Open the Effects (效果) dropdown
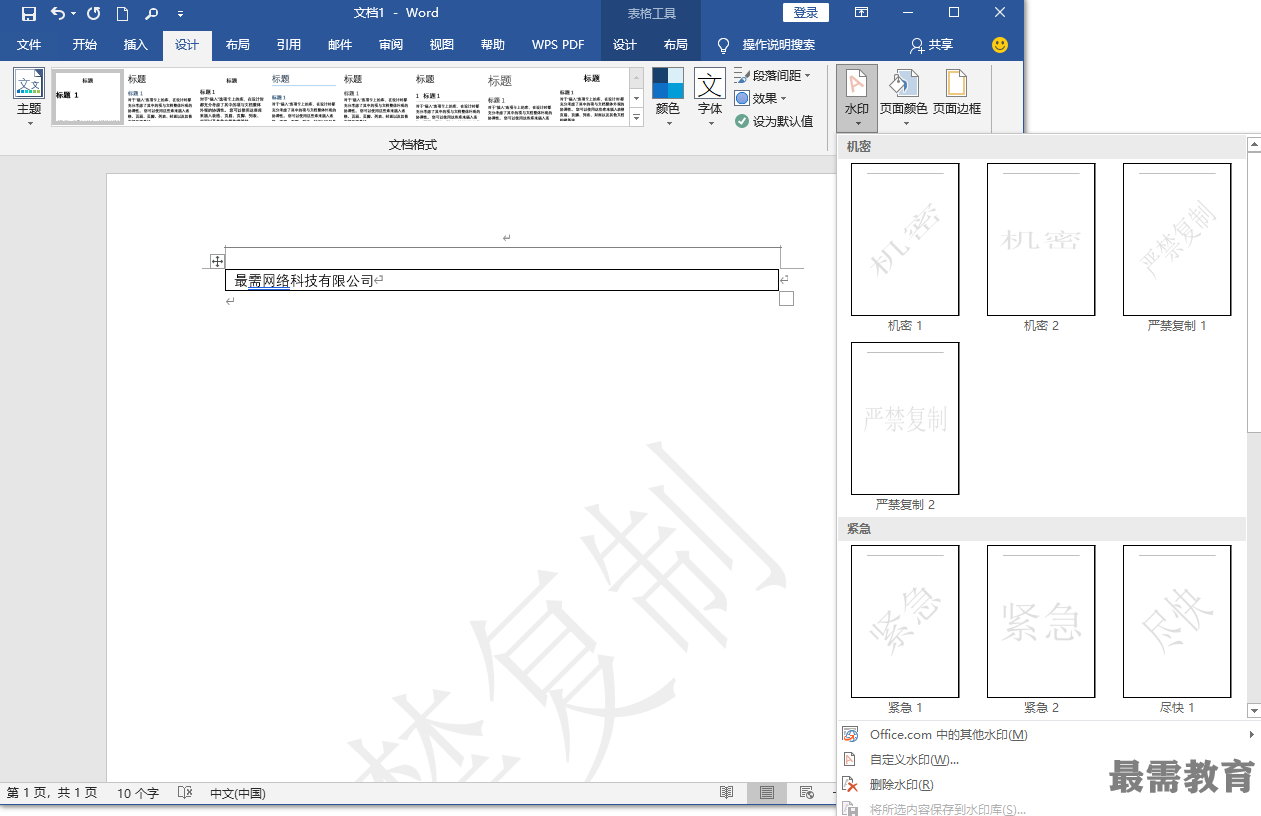The width and height of the screenshot is (1261, 816). click(x=761, y=98)
